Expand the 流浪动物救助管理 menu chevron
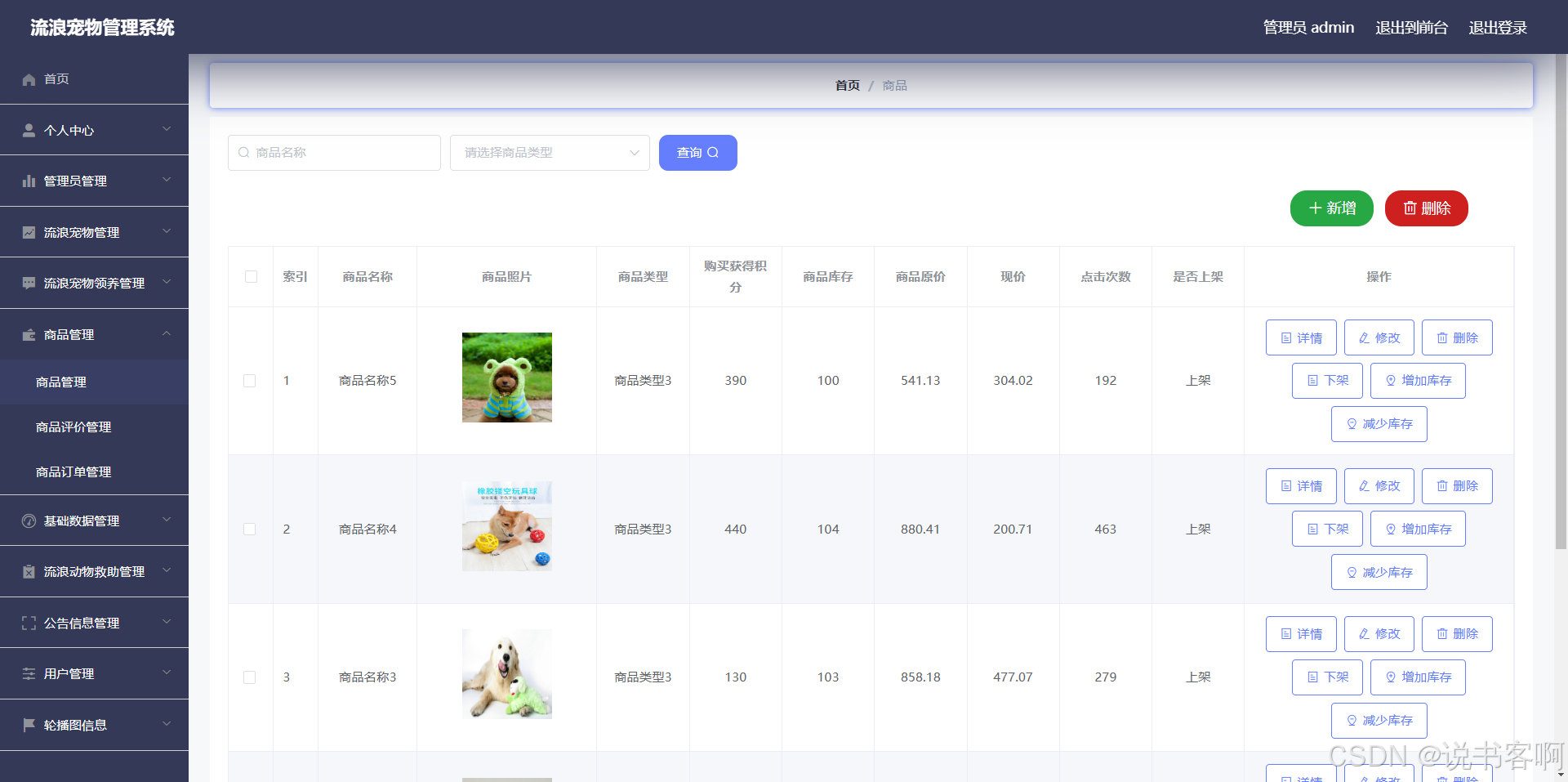Screen dimensions: 1568x782 click(167, 570)
